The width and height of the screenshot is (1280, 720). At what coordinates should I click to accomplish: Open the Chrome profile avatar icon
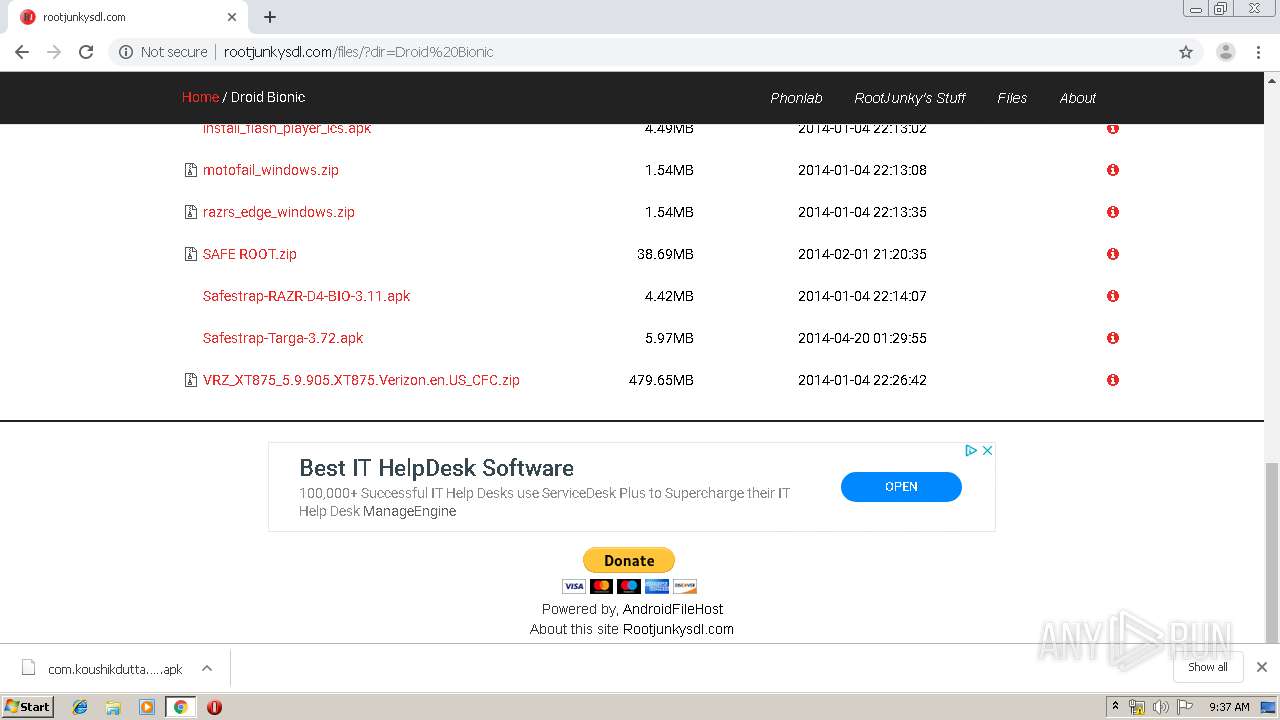coord(1226,52)
